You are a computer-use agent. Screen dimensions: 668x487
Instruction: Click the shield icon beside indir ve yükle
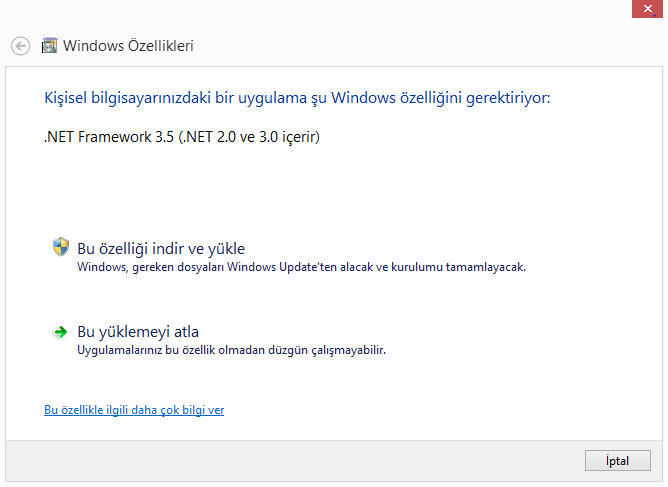[x=61, y=247]
